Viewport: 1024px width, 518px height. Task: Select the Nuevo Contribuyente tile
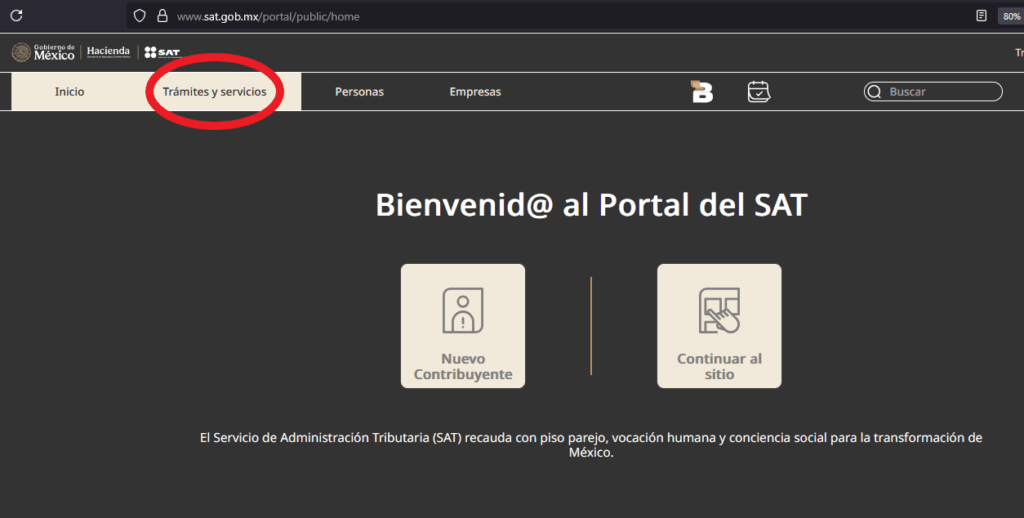point(463,326)
